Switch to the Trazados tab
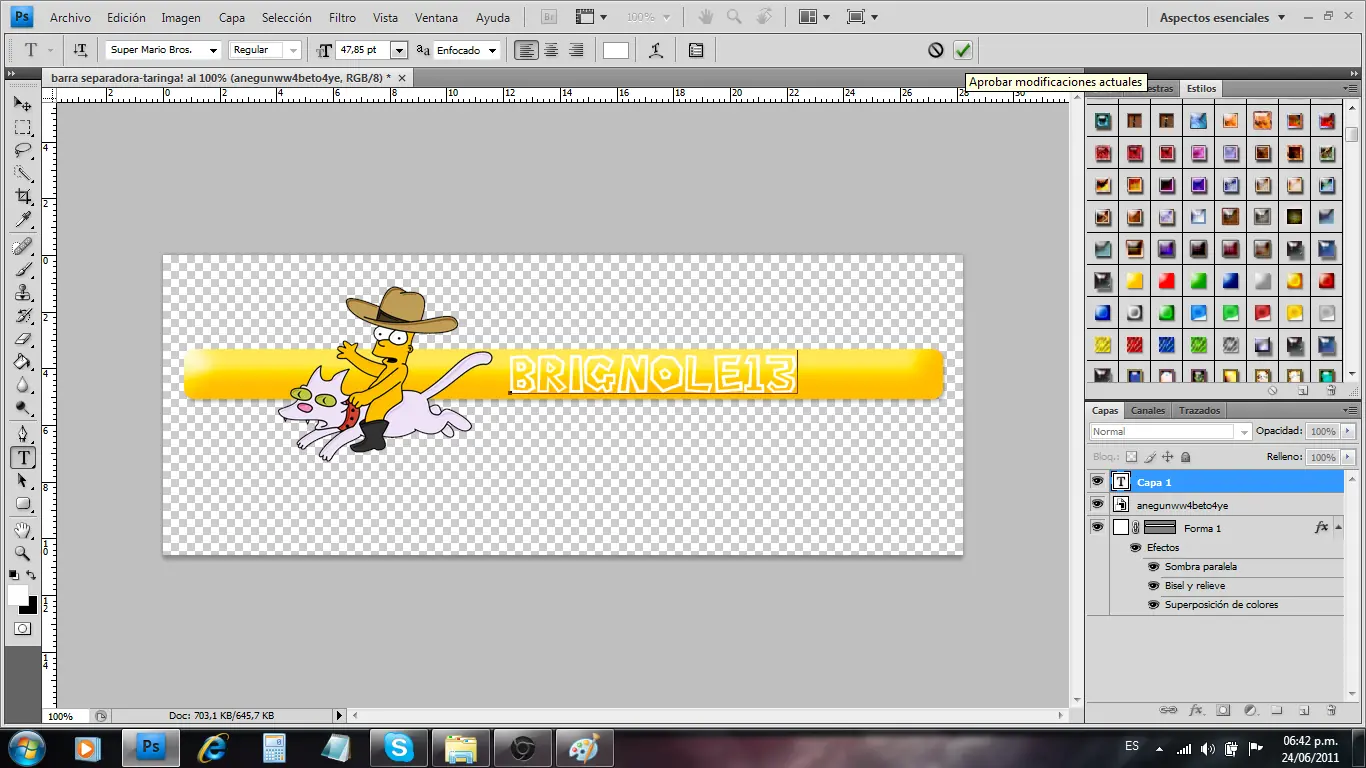Screen dimensions: 1366x768 pos(1199,411)
